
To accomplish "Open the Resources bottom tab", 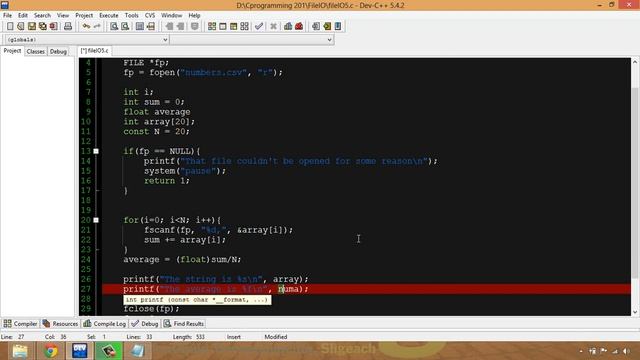I will [x=60, y=324].
